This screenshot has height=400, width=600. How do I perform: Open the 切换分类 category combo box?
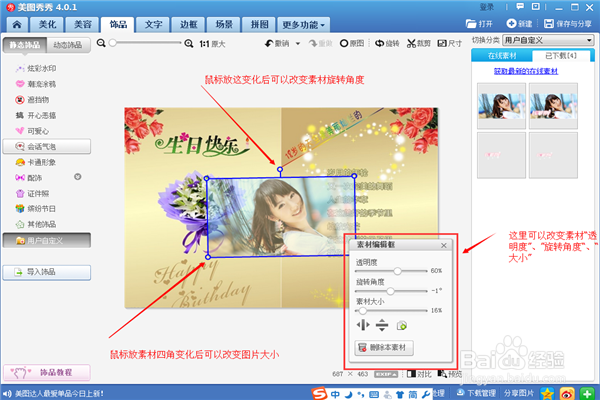pos(548,40)
